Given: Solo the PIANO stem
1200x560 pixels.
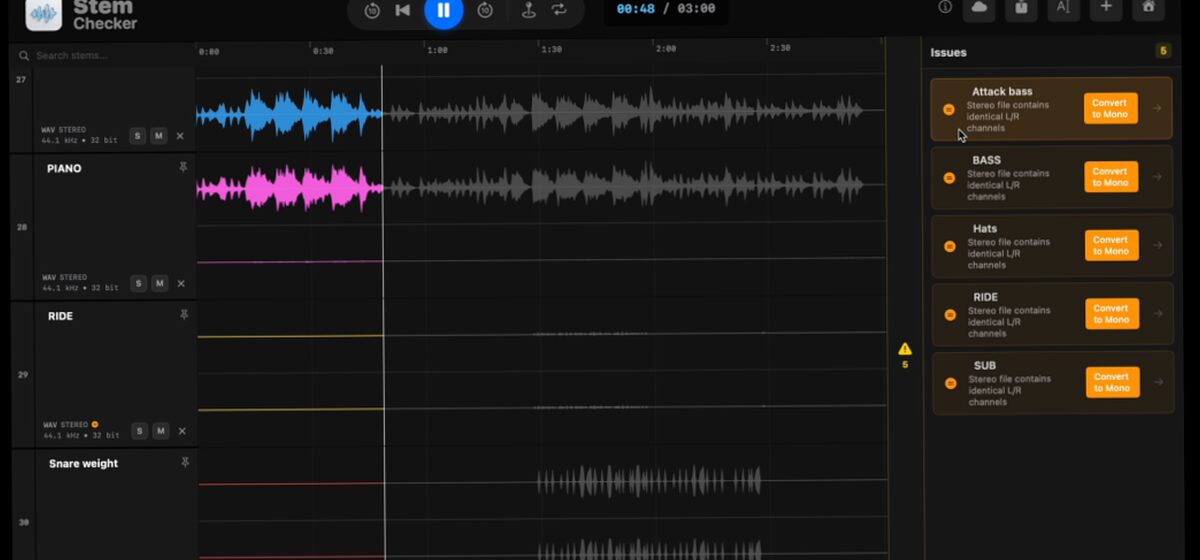Looking at the screenshot, I should (139, 284).
